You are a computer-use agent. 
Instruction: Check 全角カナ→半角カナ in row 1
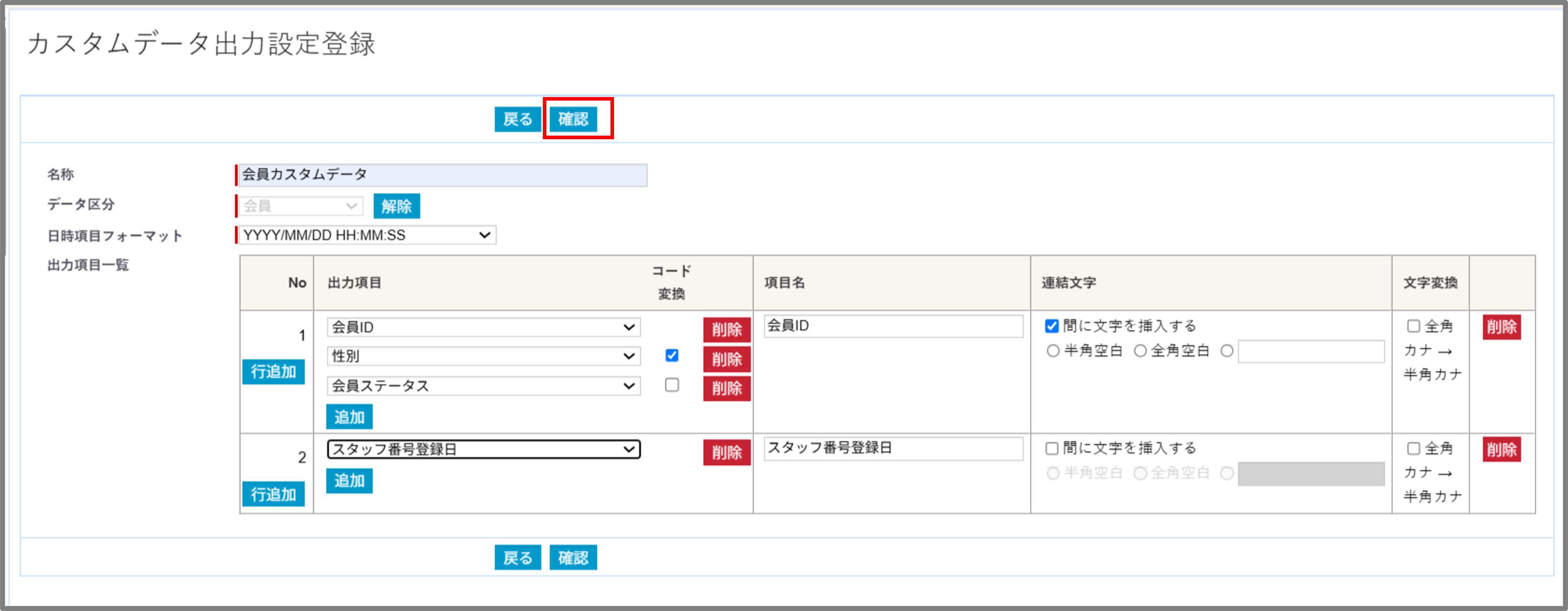(1413, 326)
